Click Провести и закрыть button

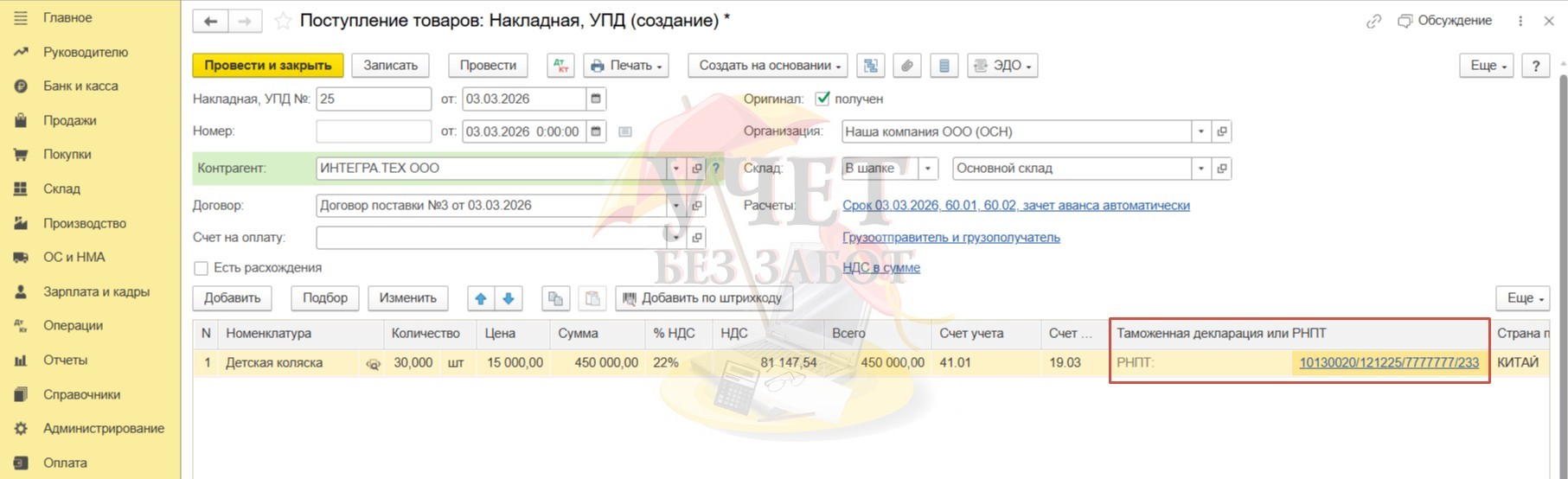point(268,66)
